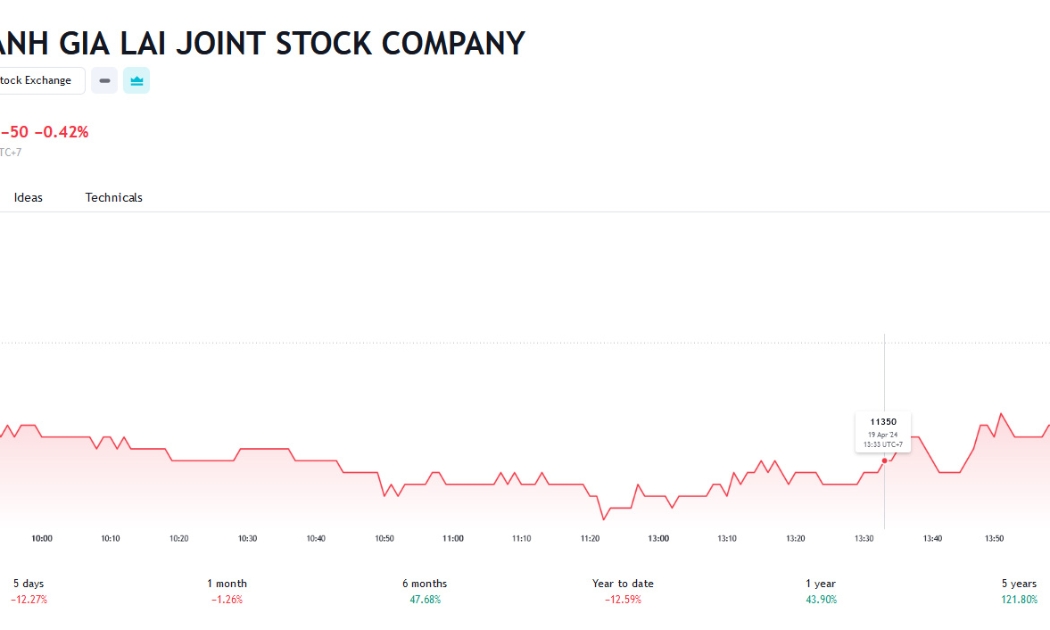Open the Ideas tab
Viewport: 1050px width, 630px height.
[x=28, y=198]
